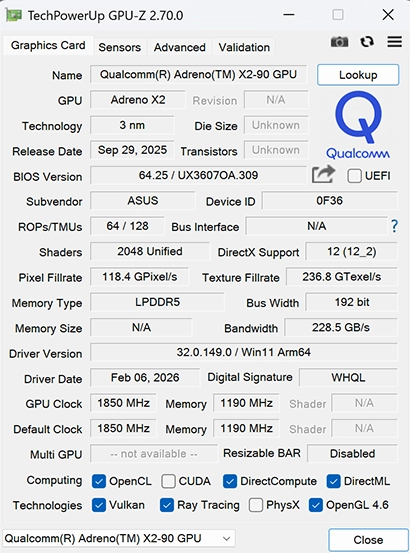Viewport: 410px width, 553px height.
Task: Click the Bus Interface question mark
Action: tap(394, 226)
